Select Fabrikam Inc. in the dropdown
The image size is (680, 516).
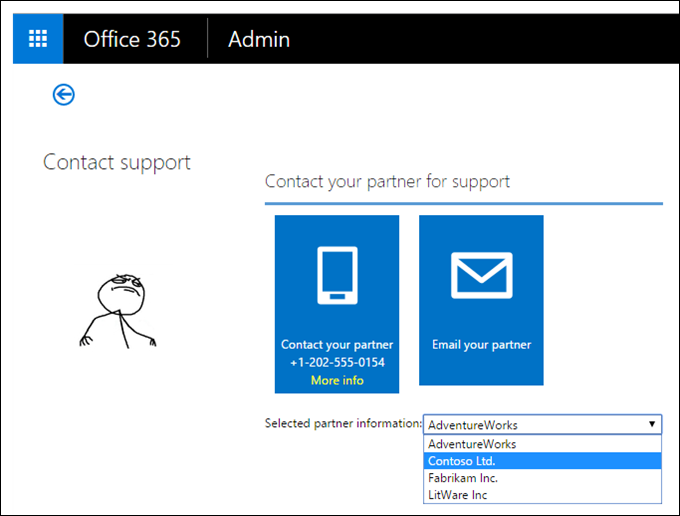(464, 478)
